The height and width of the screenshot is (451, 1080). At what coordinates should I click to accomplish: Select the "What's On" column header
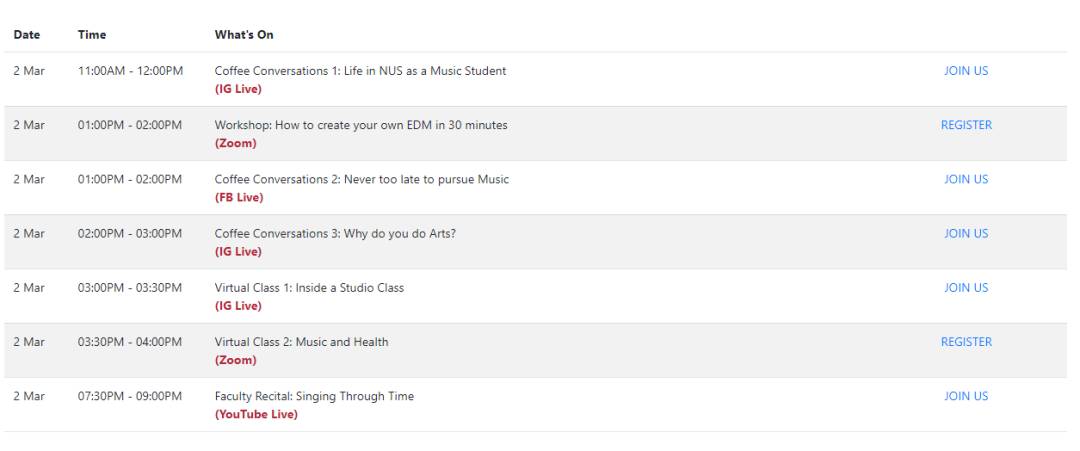coord(244,35)
